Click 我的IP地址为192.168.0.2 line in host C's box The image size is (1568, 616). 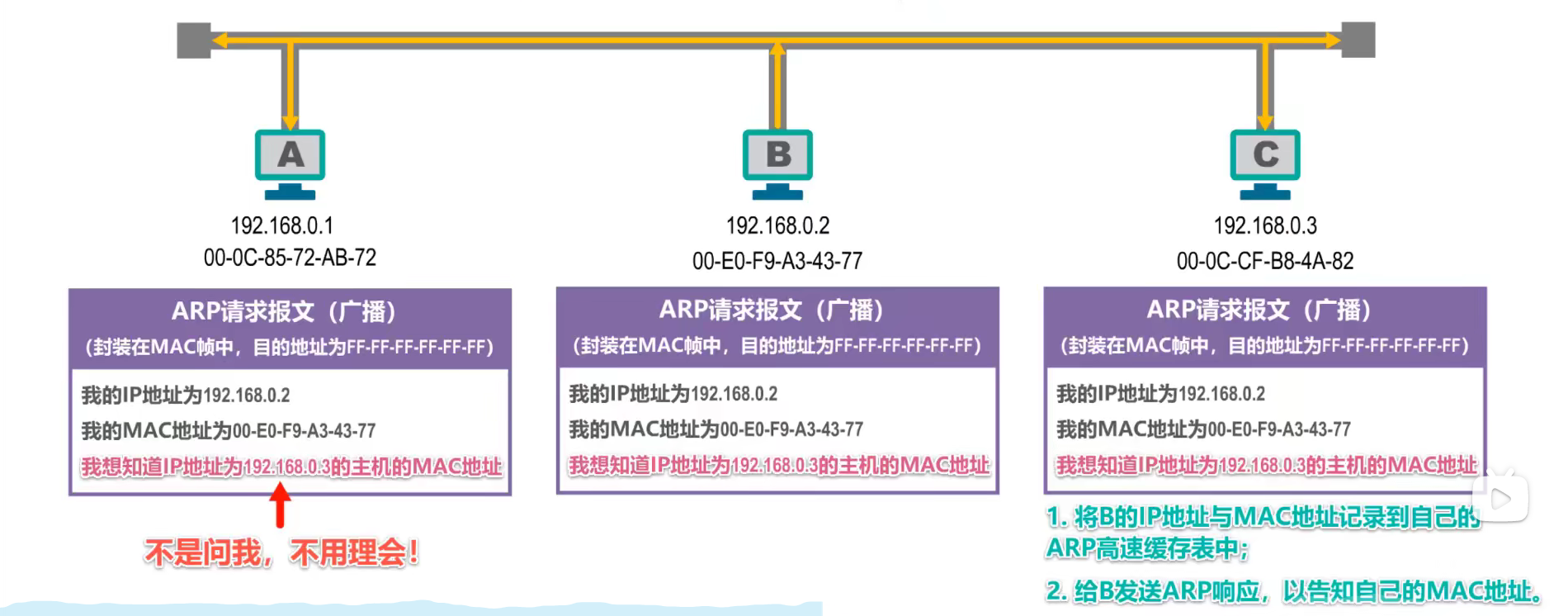(1161, 393)
